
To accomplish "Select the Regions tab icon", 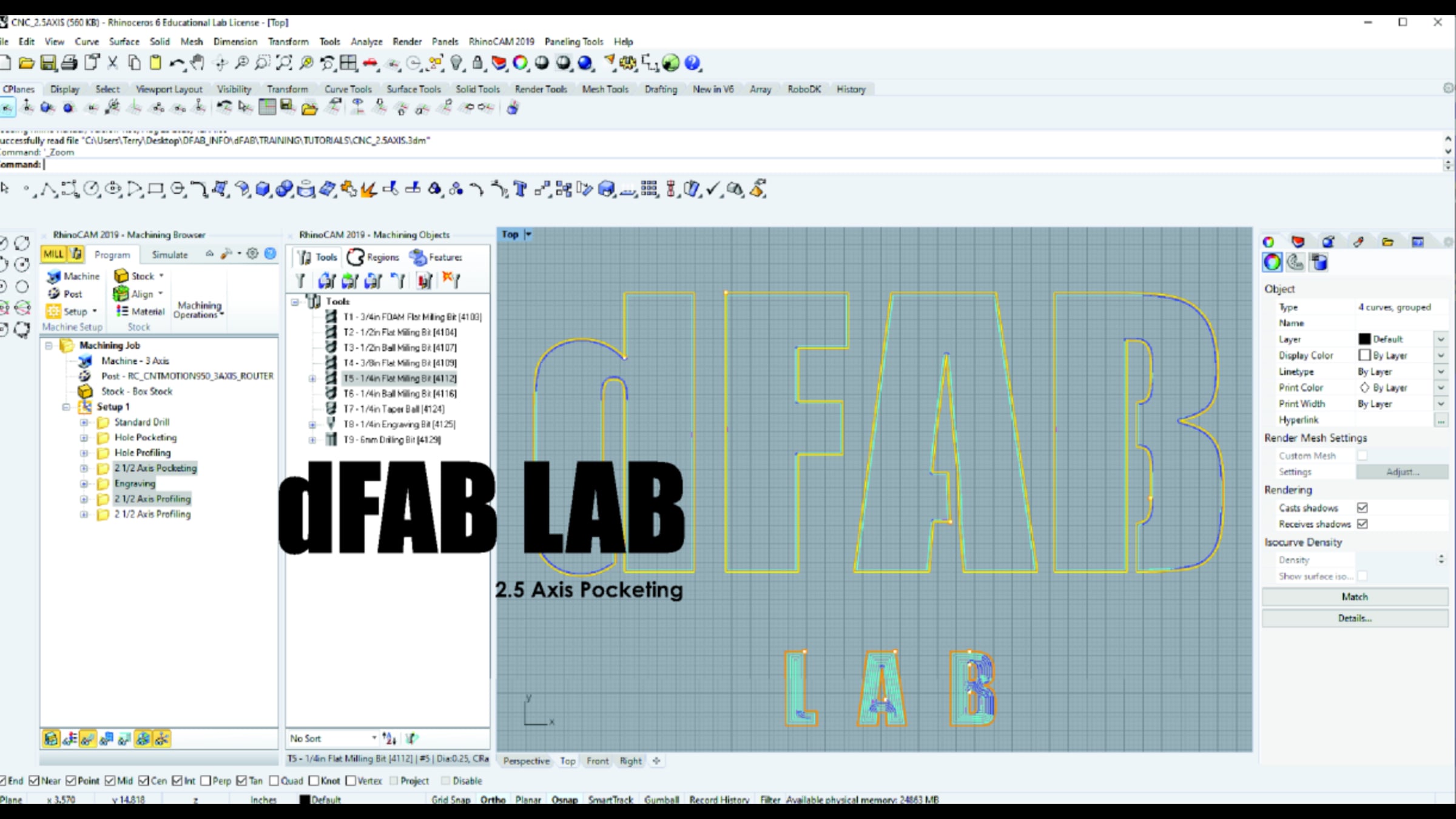I will pyautogui.click(x=356, y=257).
